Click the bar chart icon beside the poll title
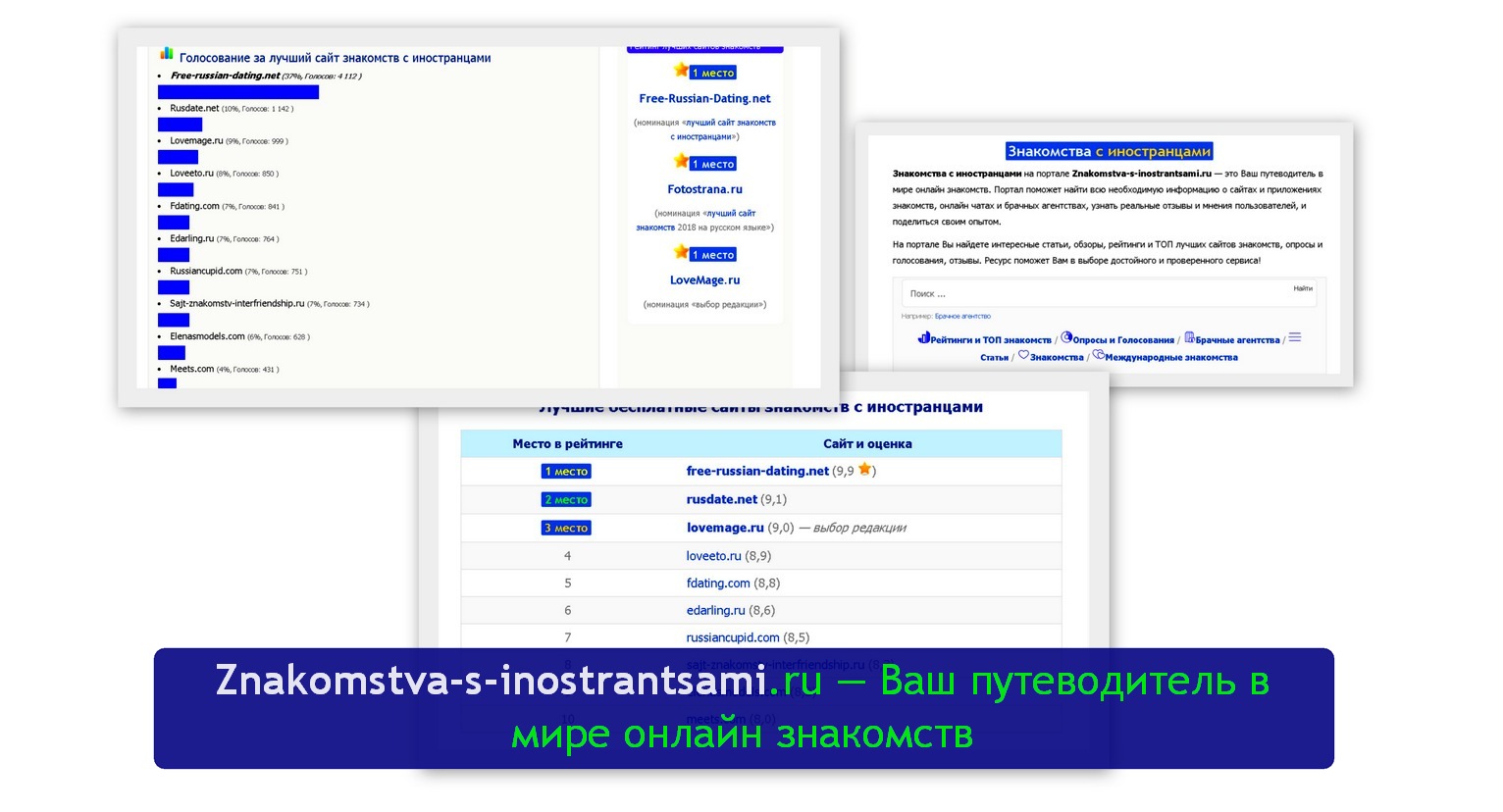The image size is (1503, 812). pos(167,54)
